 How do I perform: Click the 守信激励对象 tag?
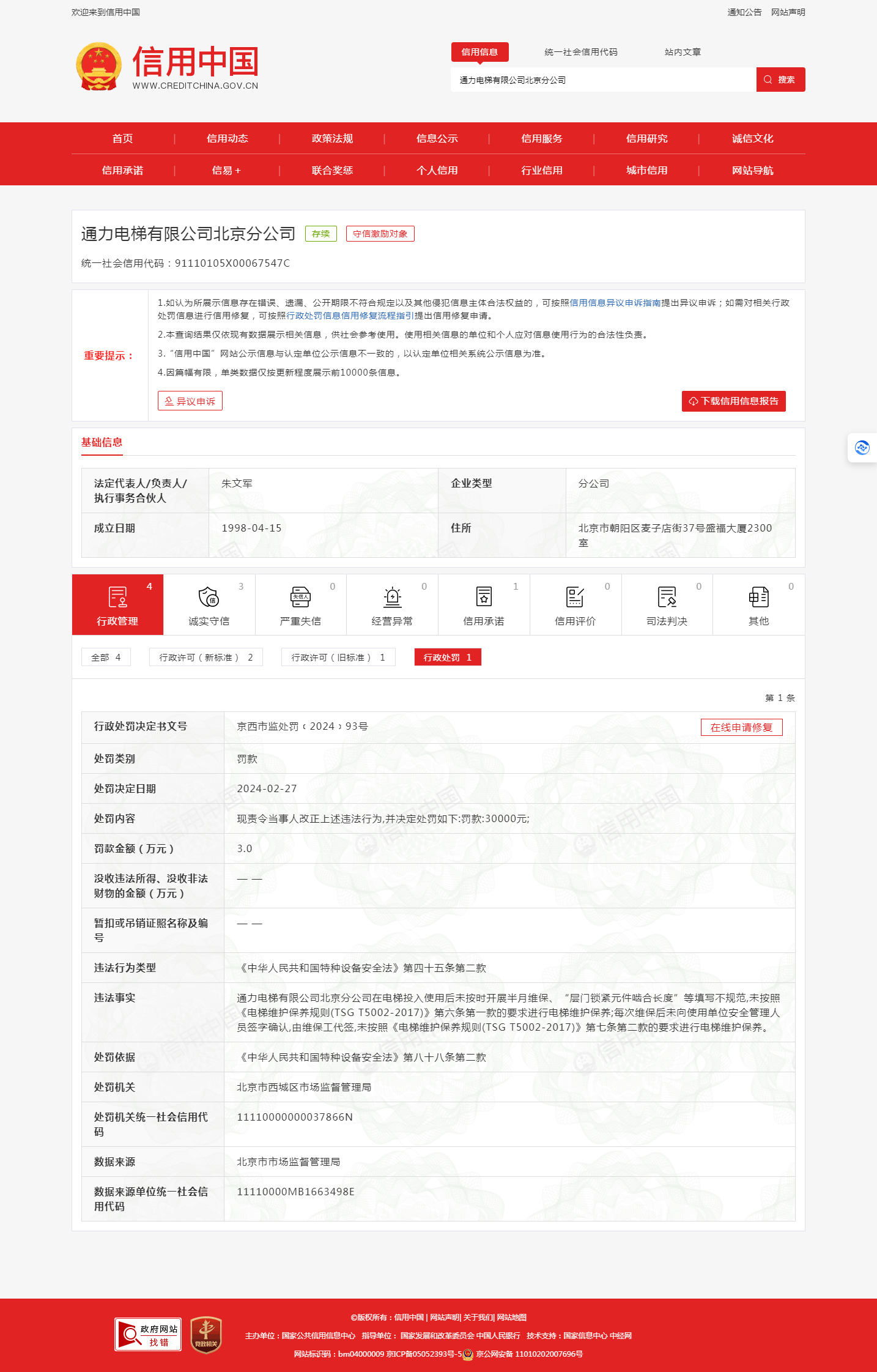(x=380, y=234)
